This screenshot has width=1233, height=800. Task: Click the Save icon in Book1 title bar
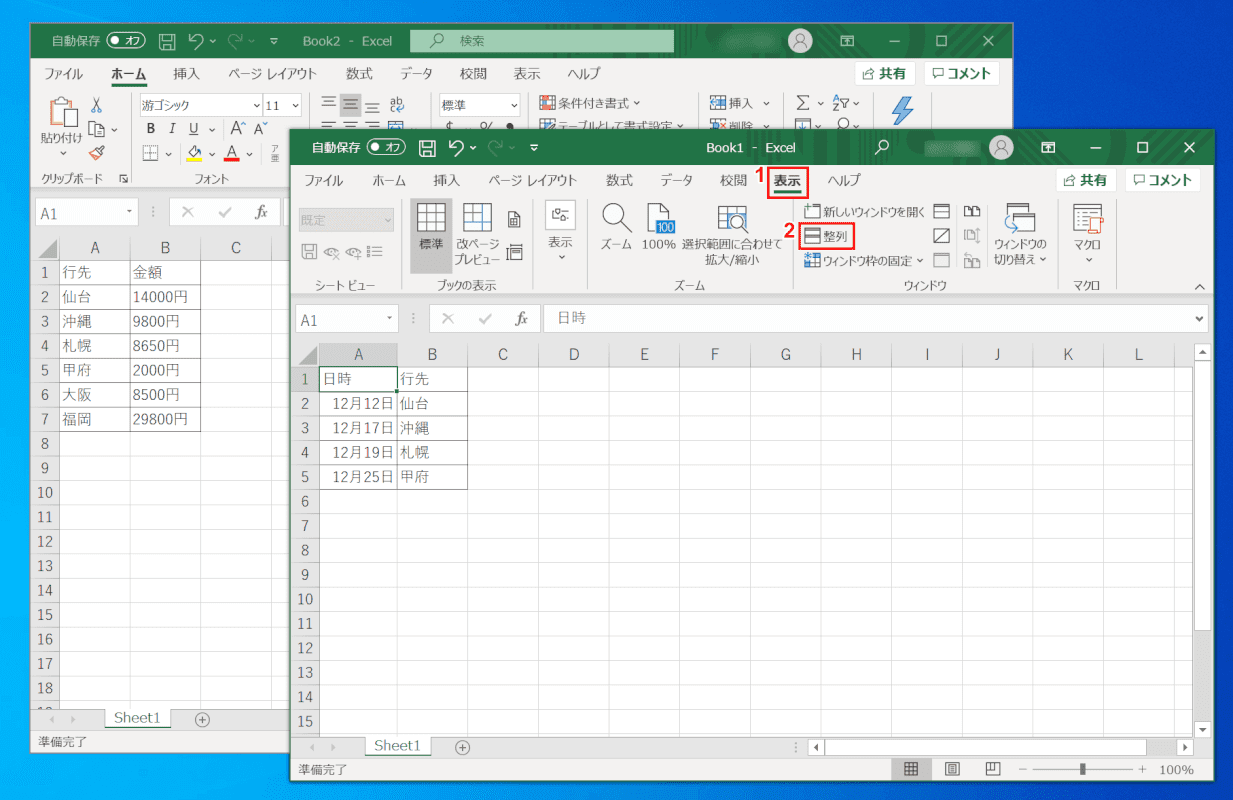click(x=427, y=147)
